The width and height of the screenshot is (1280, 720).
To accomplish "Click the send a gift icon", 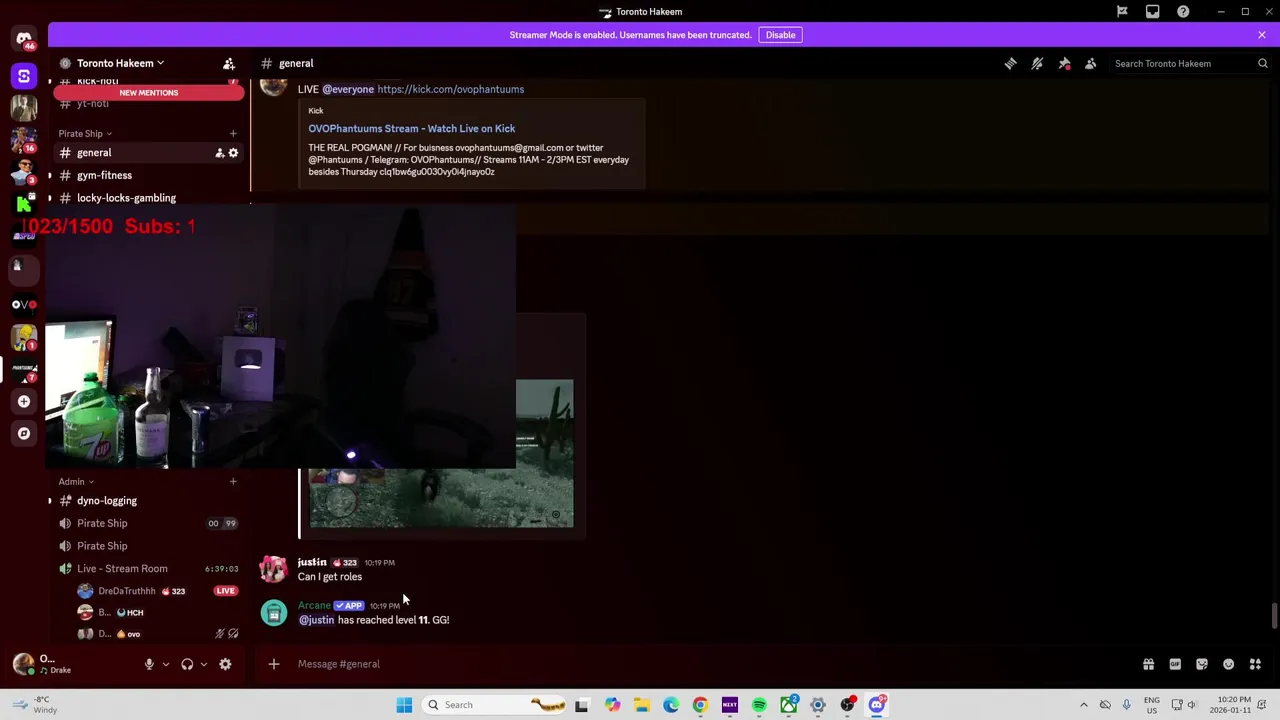I will pos(1148,664).
